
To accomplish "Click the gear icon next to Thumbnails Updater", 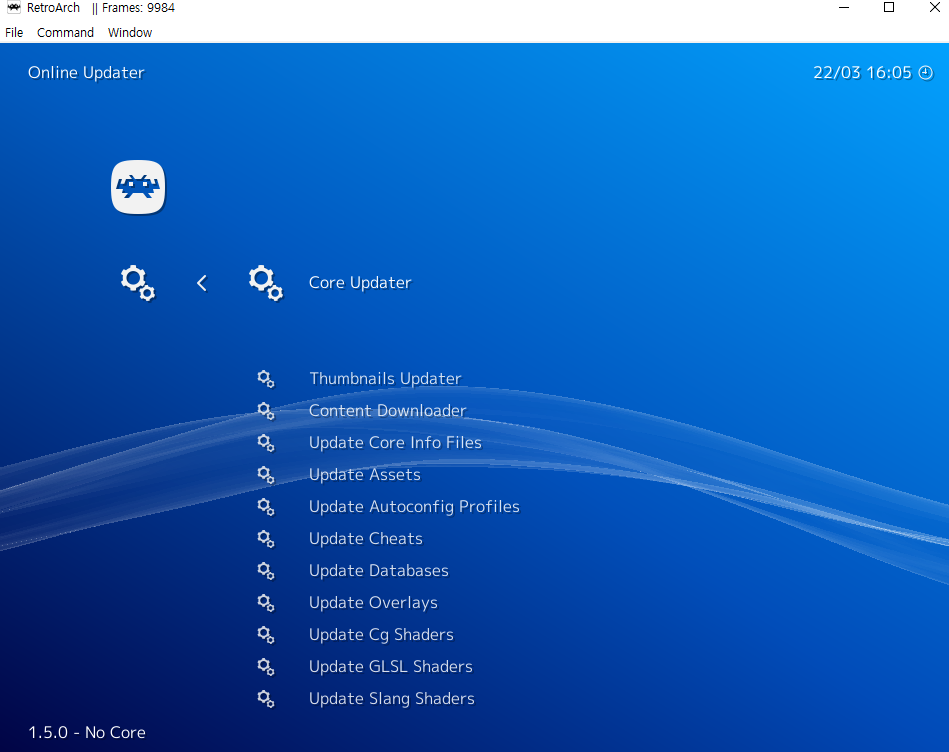I will click(266, 379).
